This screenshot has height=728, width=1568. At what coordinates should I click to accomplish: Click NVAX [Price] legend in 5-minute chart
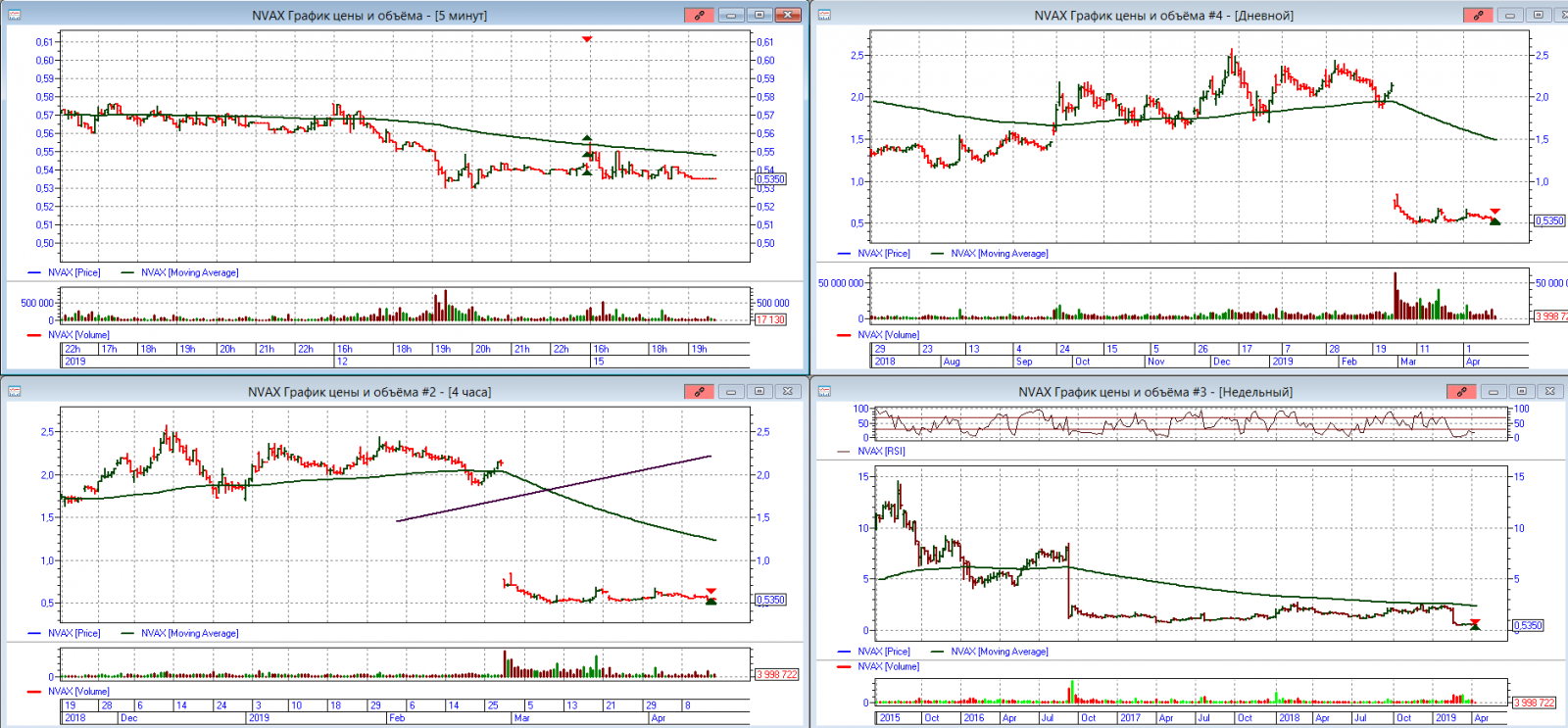[73, 272]
